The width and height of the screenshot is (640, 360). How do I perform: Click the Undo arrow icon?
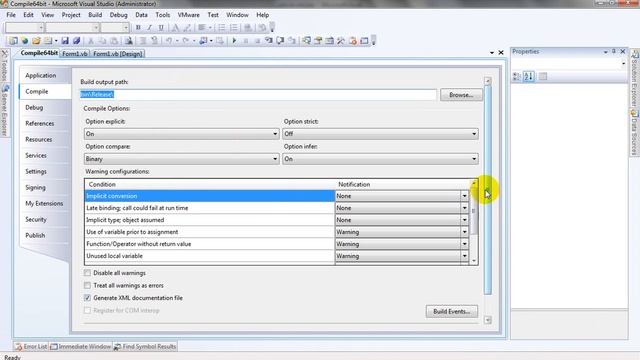[x=169, y=41]
